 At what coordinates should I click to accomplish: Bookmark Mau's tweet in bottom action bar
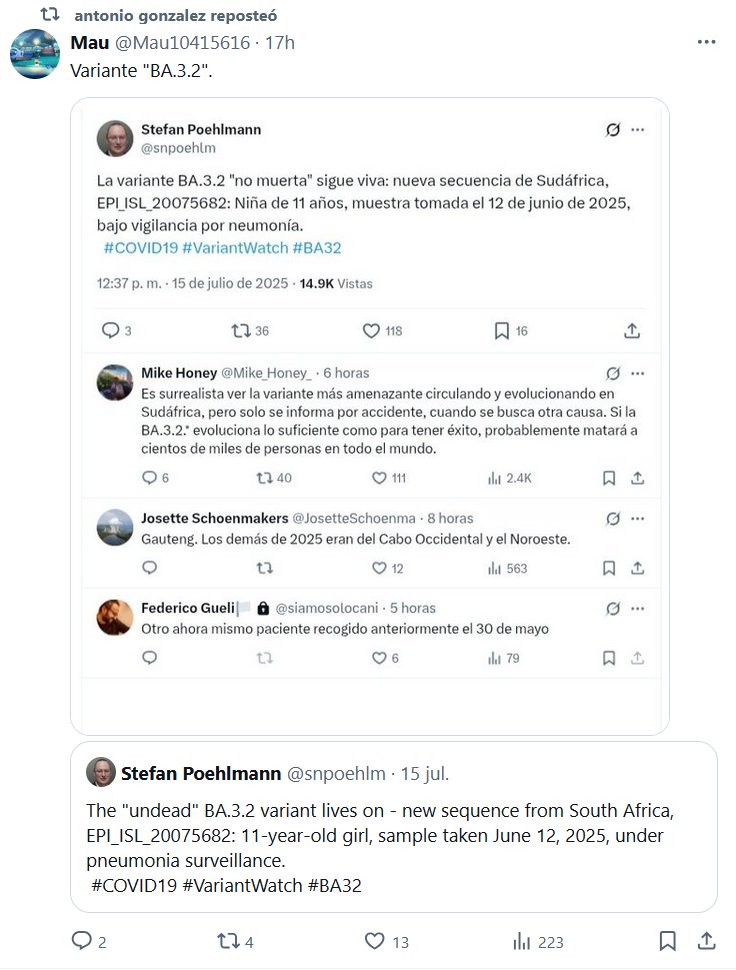click(668, 941)
